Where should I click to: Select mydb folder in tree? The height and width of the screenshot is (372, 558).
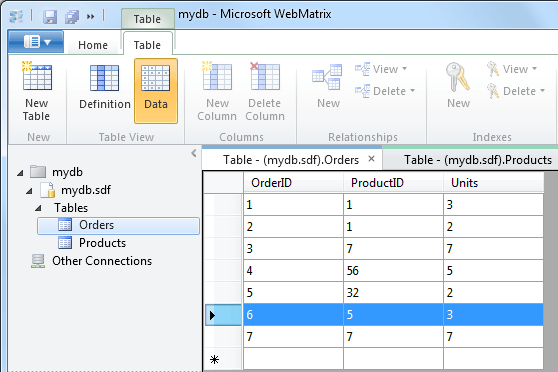point(57,172)
